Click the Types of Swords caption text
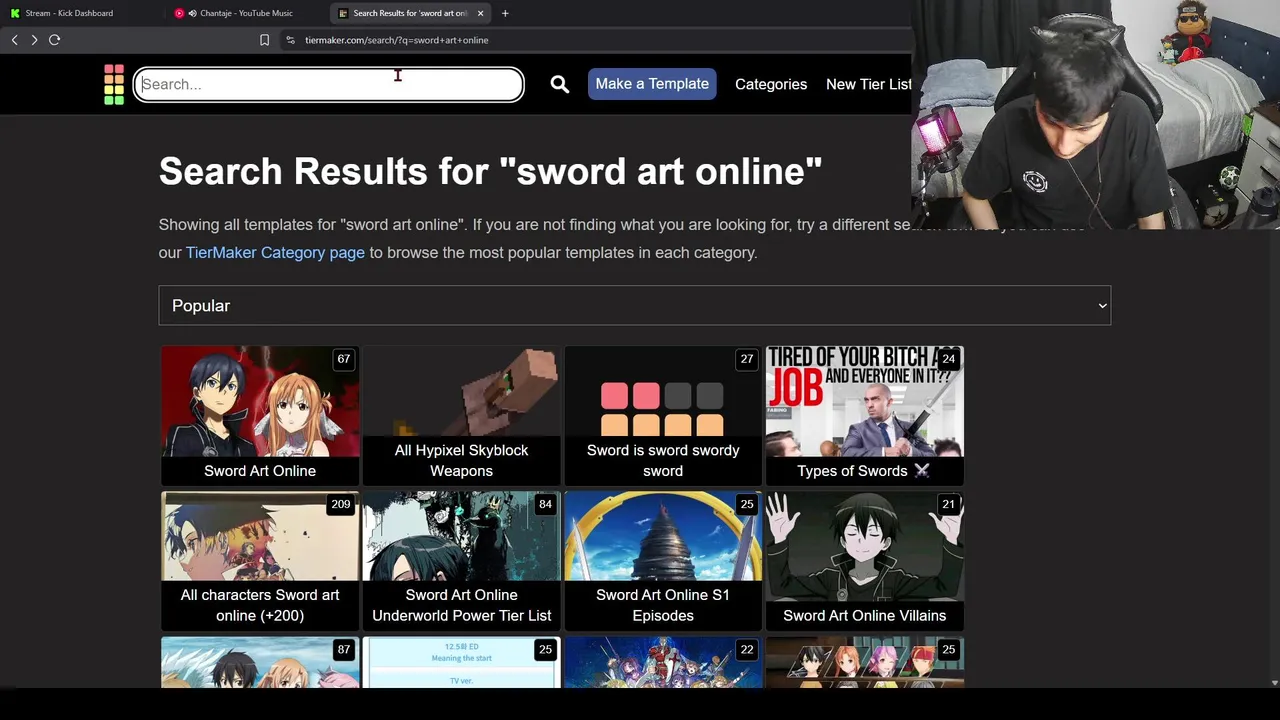 [863, 471]
